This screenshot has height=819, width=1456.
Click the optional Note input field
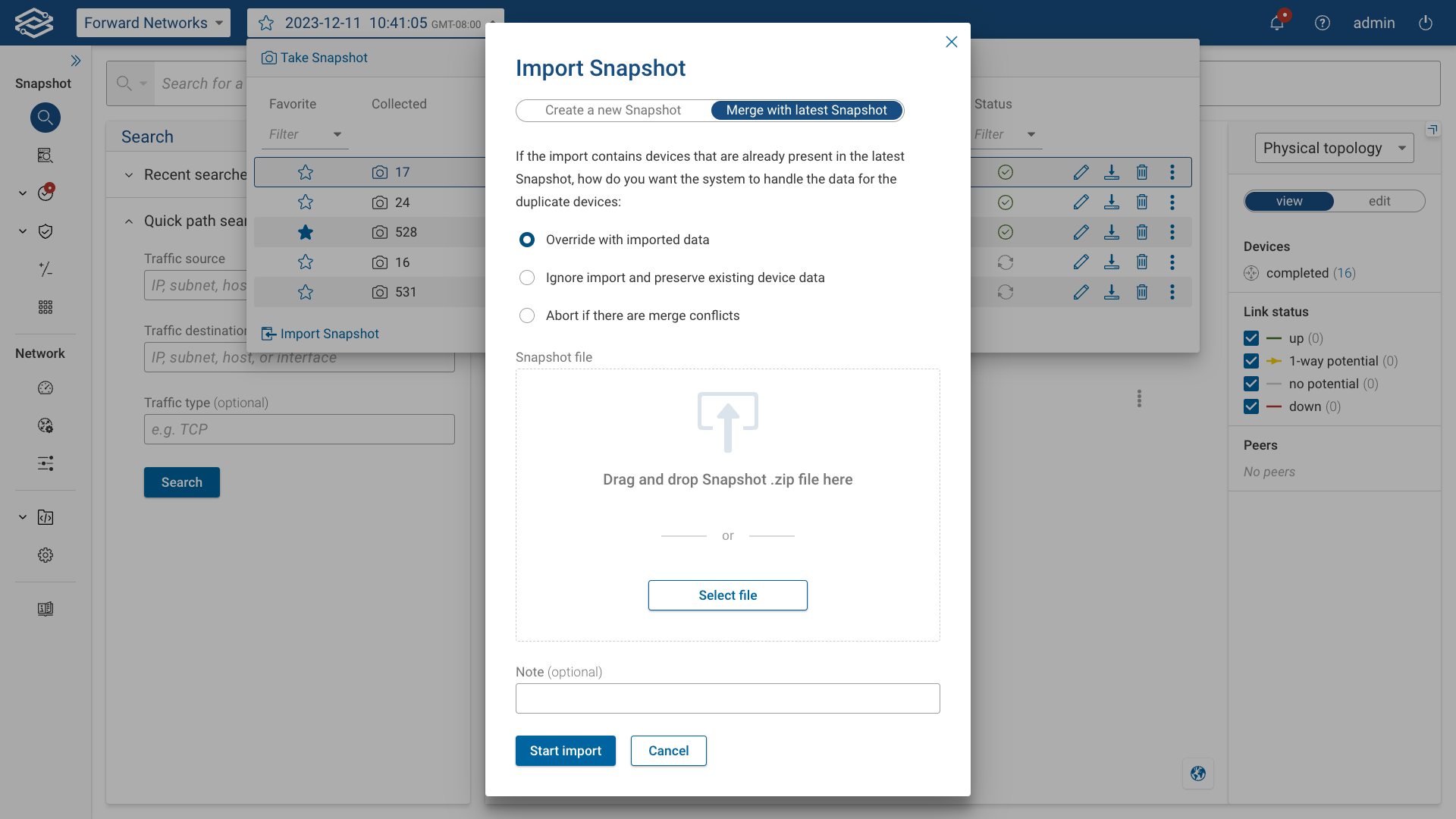coord(727,698)
